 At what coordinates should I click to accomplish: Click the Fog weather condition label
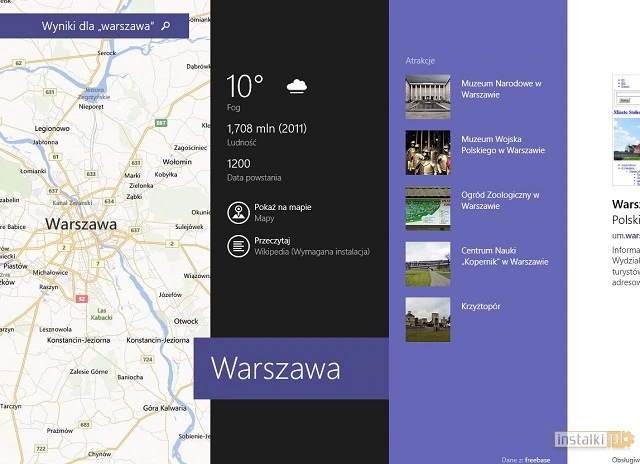[x=233, y=108]
